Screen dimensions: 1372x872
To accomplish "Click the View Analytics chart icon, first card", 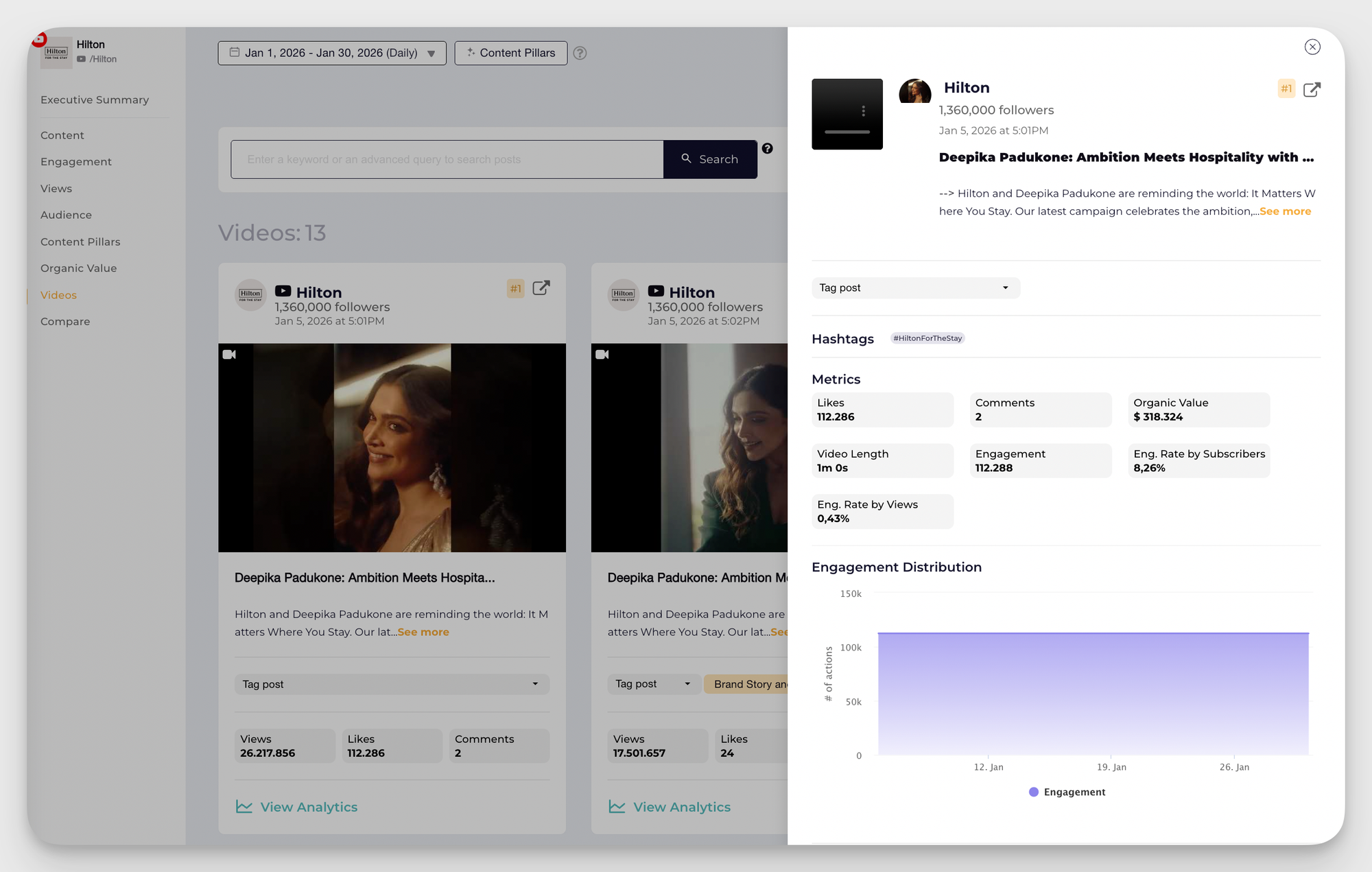I will pos(244,807).
